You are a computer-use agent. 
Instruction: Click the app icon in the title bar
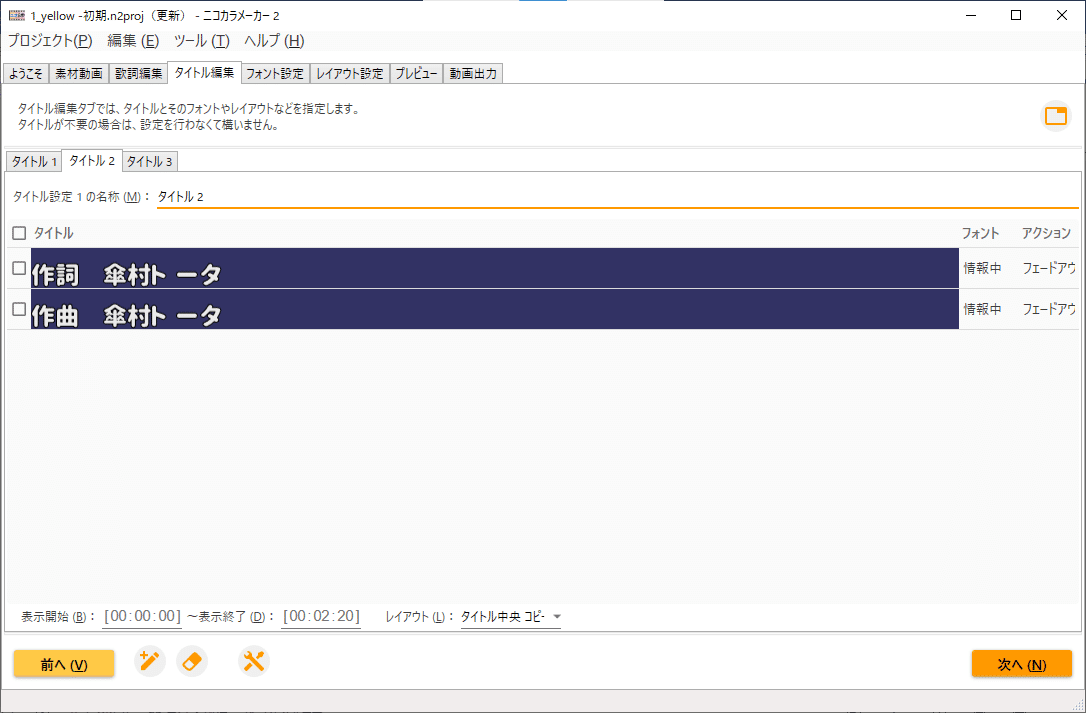click(x=17, y=15)
